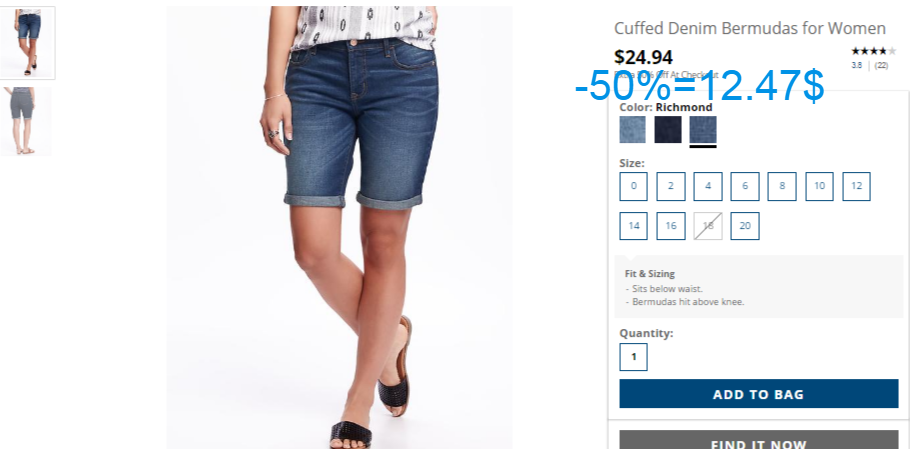The width and height of the screenshot is (910, 449).
Task: Select size 2
Action: pyautogui.click(x=671, y=186)
